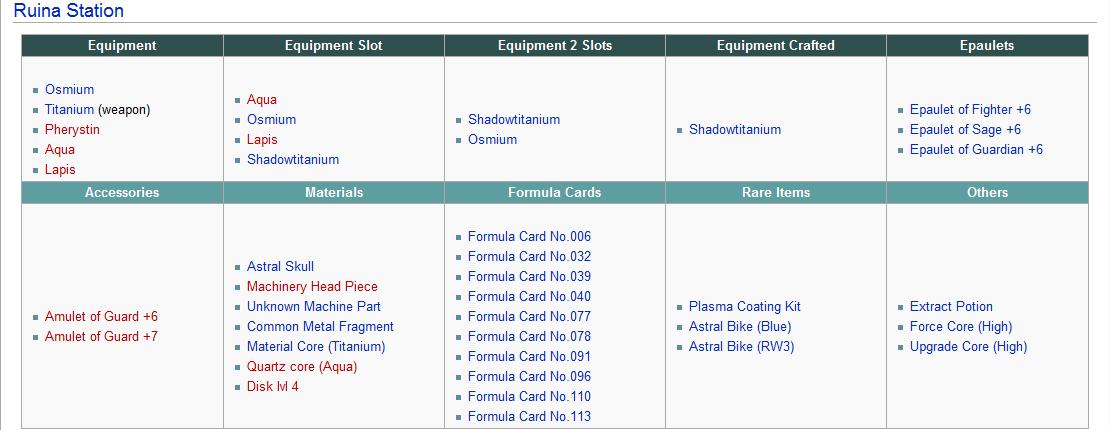Image resolution: width=1110 pixels, height=430 pixels.
Task: Open Amulet of Guard +6 link
Action: click(101, 317)
